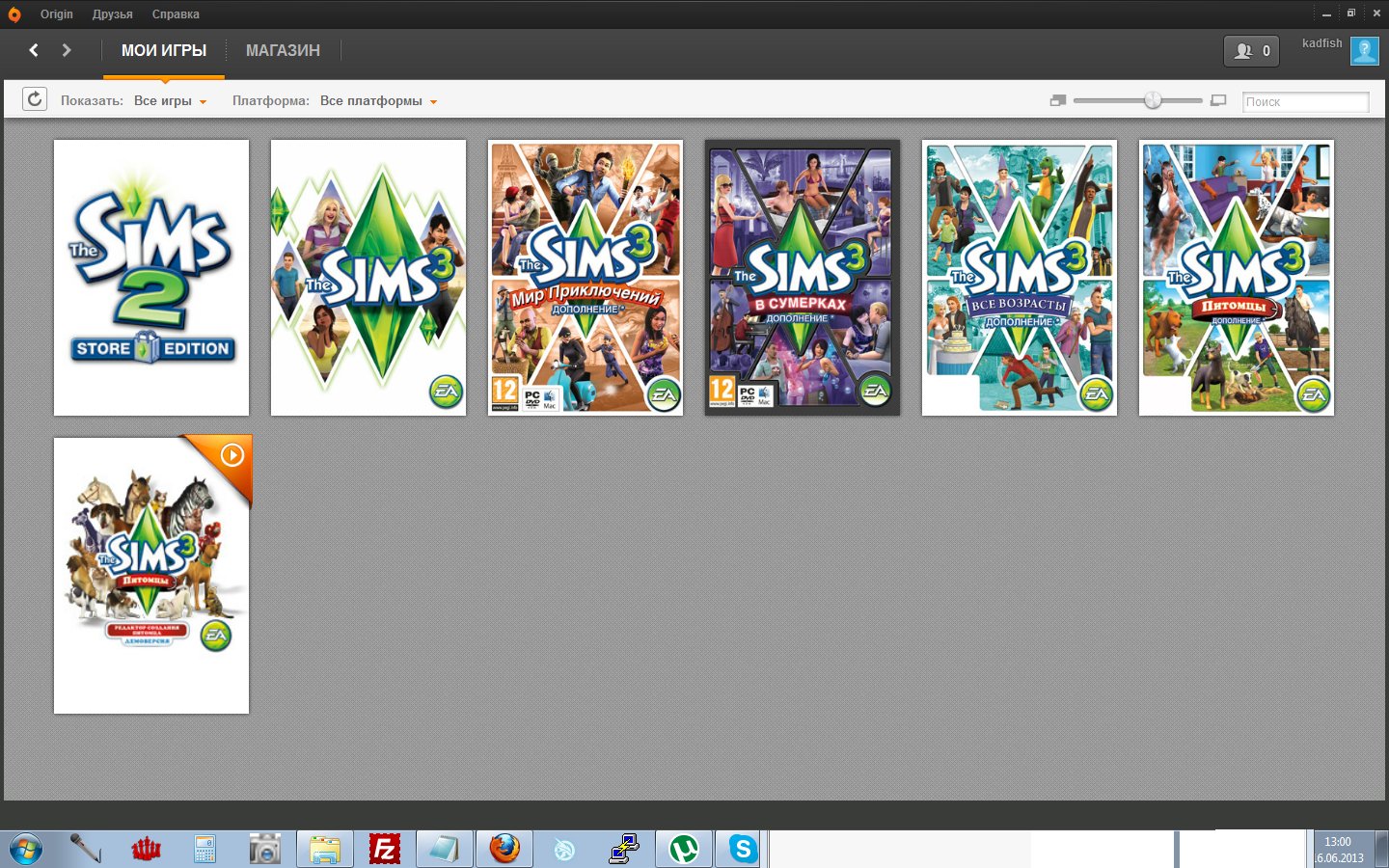The width and height of the screenshot is (1389, 868).
Task: Click the kadfish profile avatar
Action: tap(1365, 51)
